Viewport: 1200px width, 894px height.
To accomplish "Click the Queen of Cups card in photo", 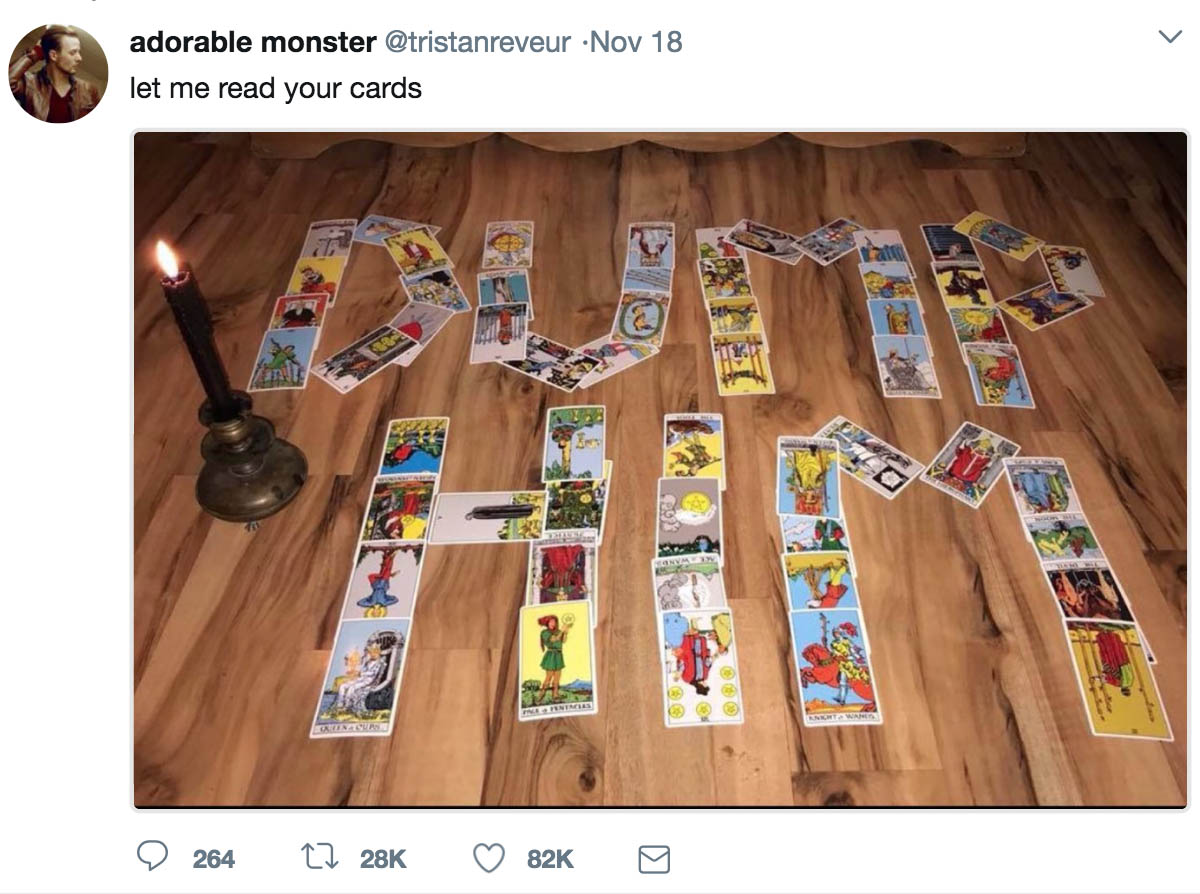I will (362, 677).
